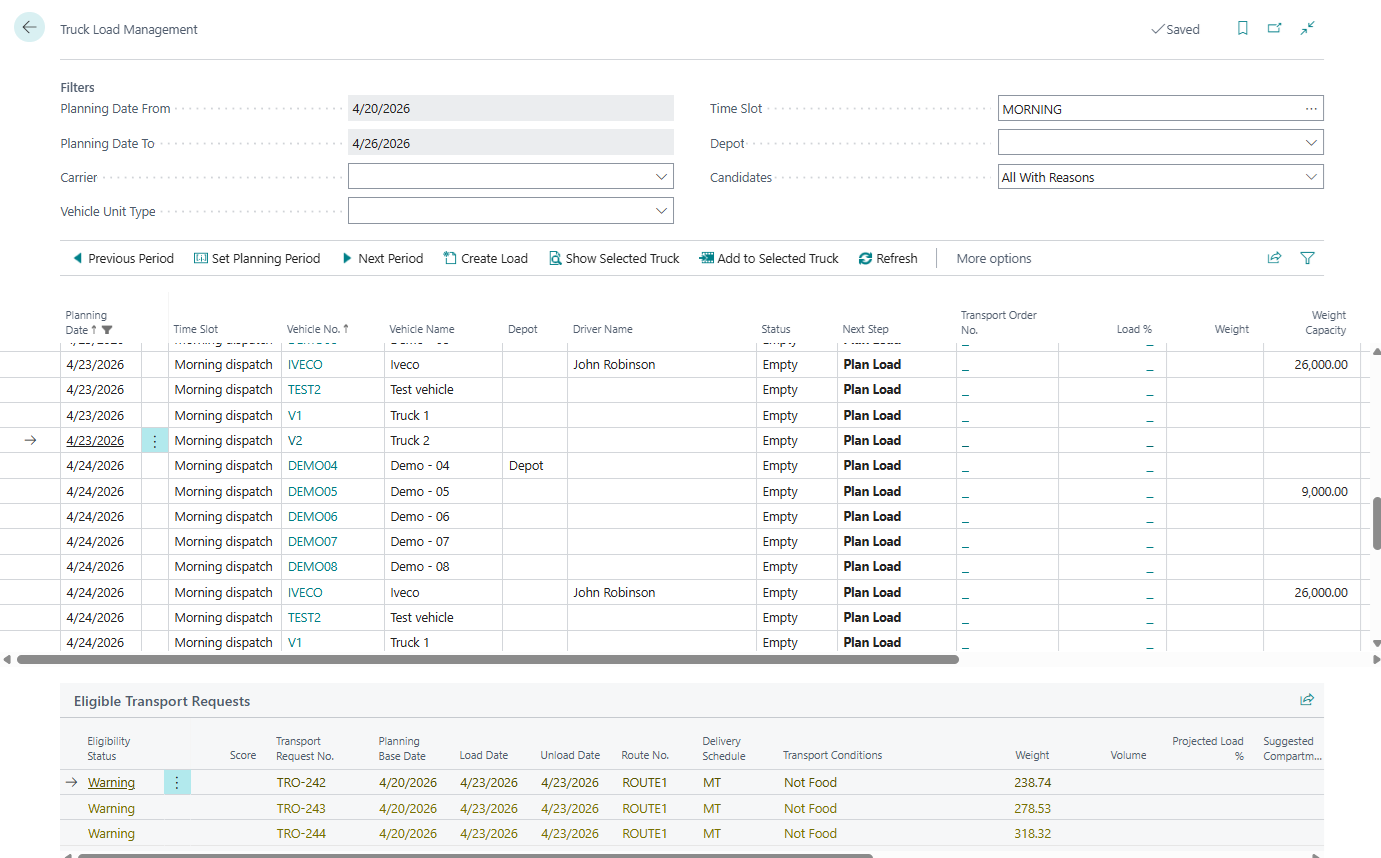Go to Previous Period
This screenshot has width=1381, height=858.
coord(123,258)
